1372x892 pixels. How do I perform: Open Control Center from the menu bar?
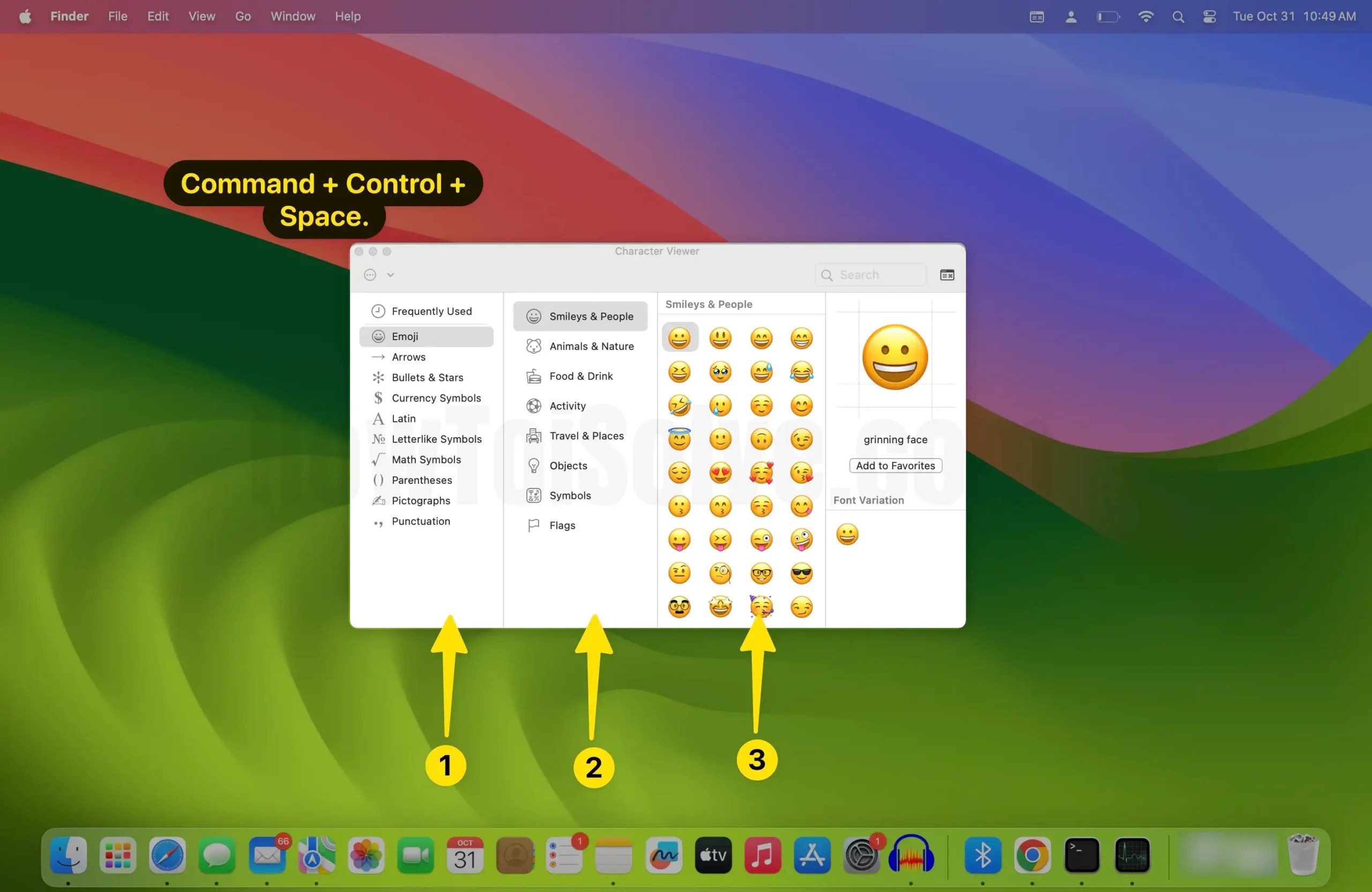point(1209,16)
